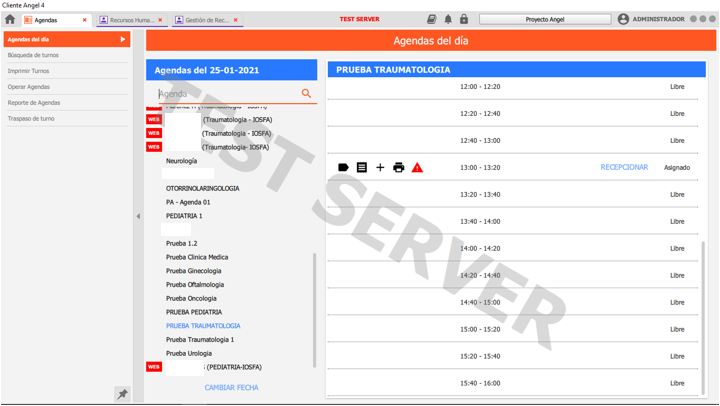Click the padlock lock icon
The height and width of the screenshot is (406, 720).
point(464,19)
